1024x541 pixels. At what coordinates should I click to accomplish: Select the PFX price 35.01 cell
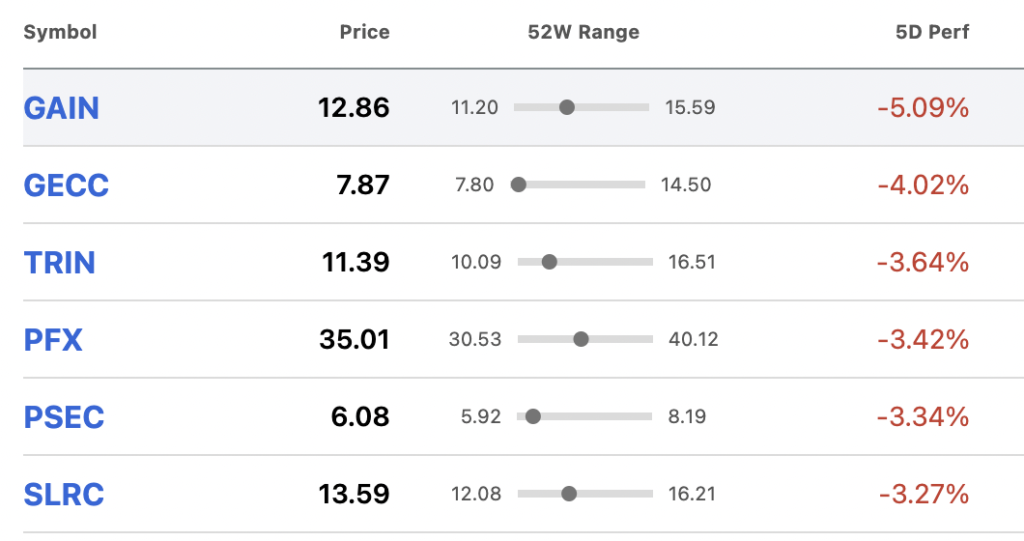[354, 340]
